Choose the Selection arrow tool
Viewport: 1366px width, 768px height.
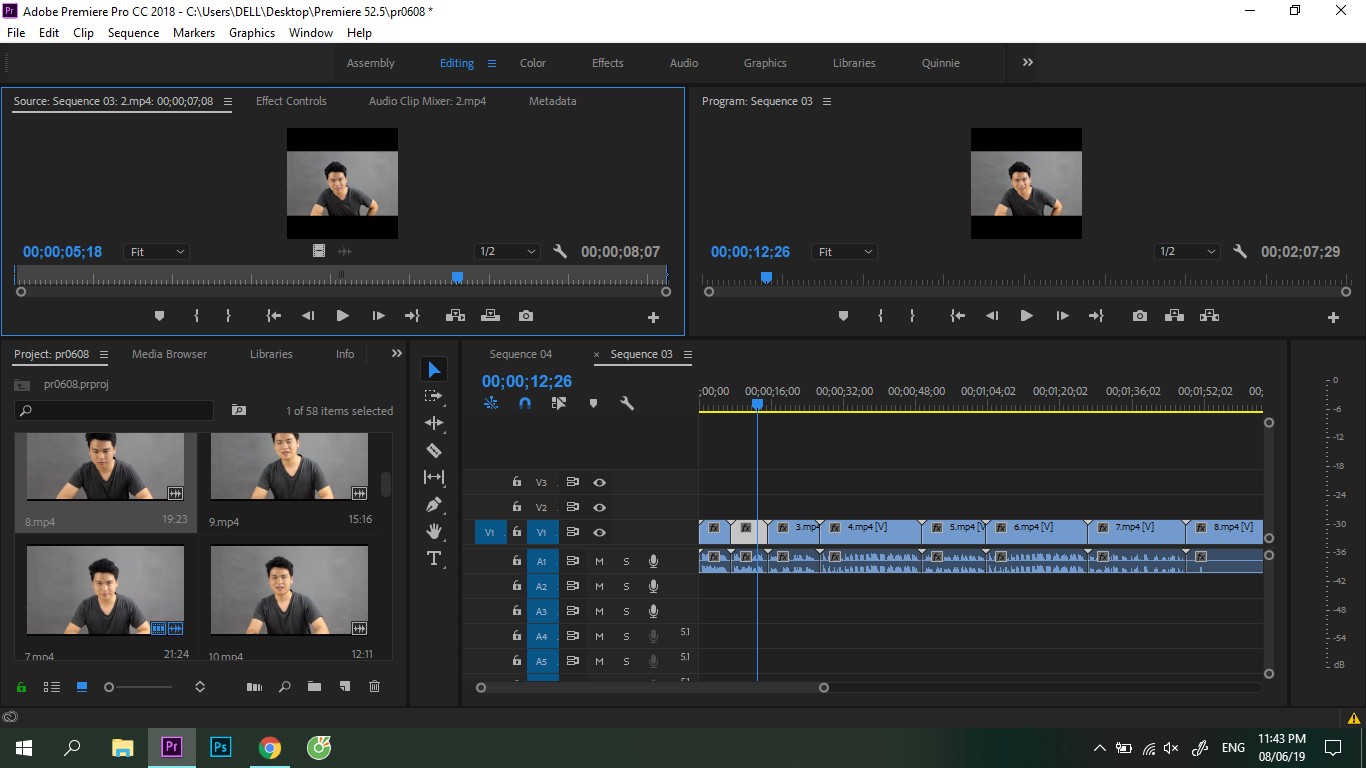(434, 370)
